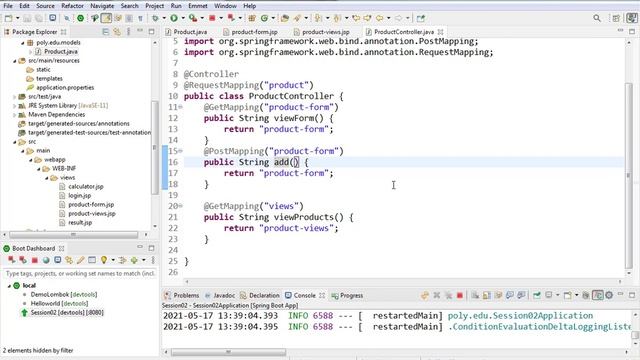Click red Stop icon in Boot Dashboard toolbar

point(35,260)
